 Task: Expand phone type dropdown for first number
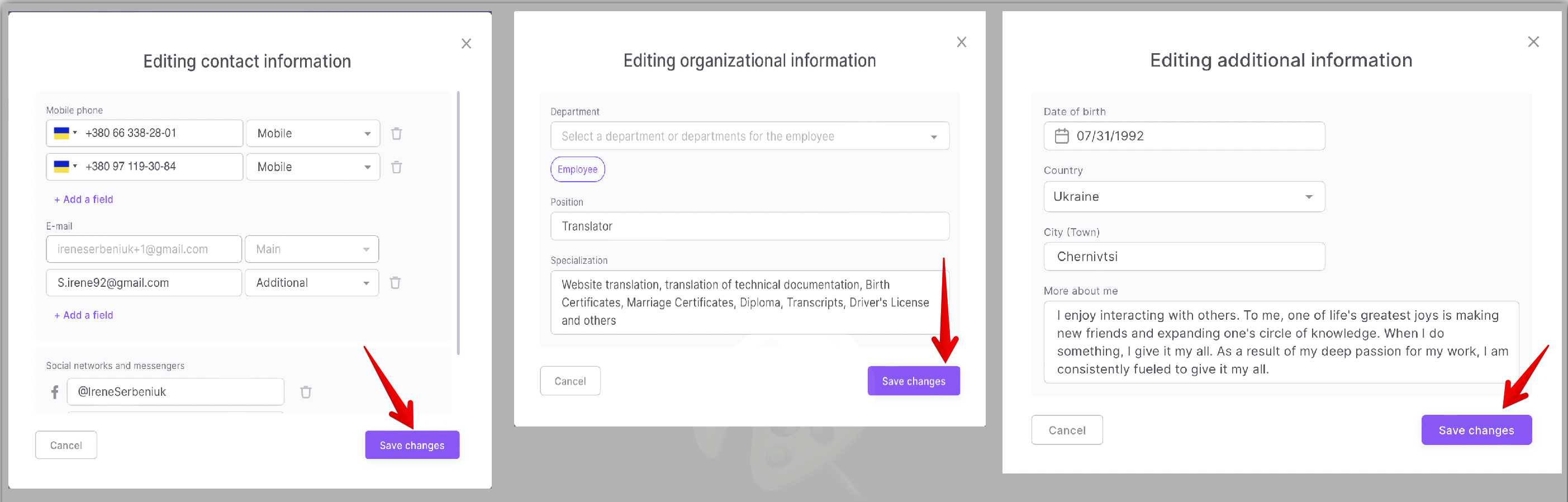tap(313, 134)
